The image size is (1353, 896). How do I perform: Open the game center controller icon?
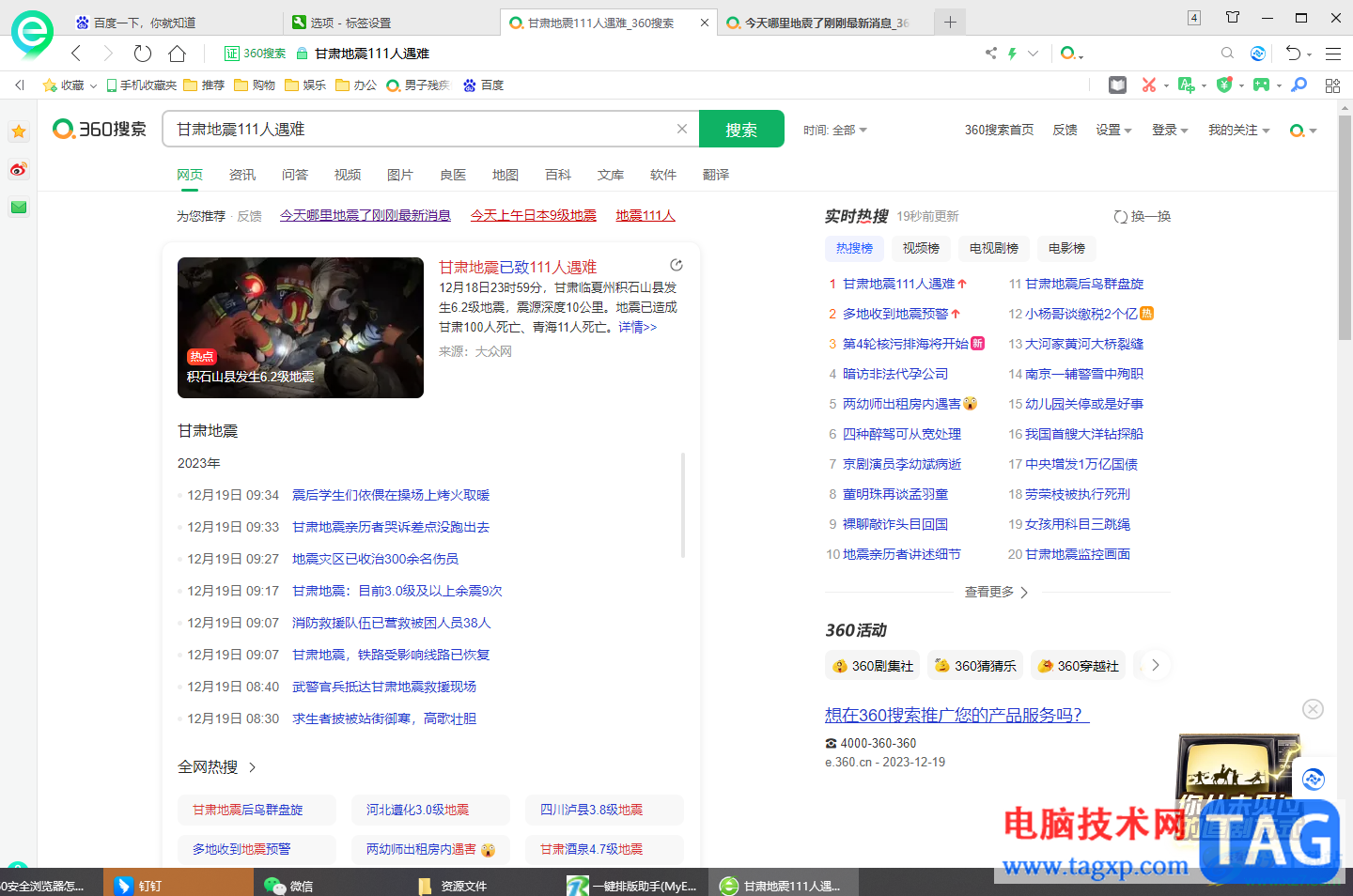tap(1262, 85)
